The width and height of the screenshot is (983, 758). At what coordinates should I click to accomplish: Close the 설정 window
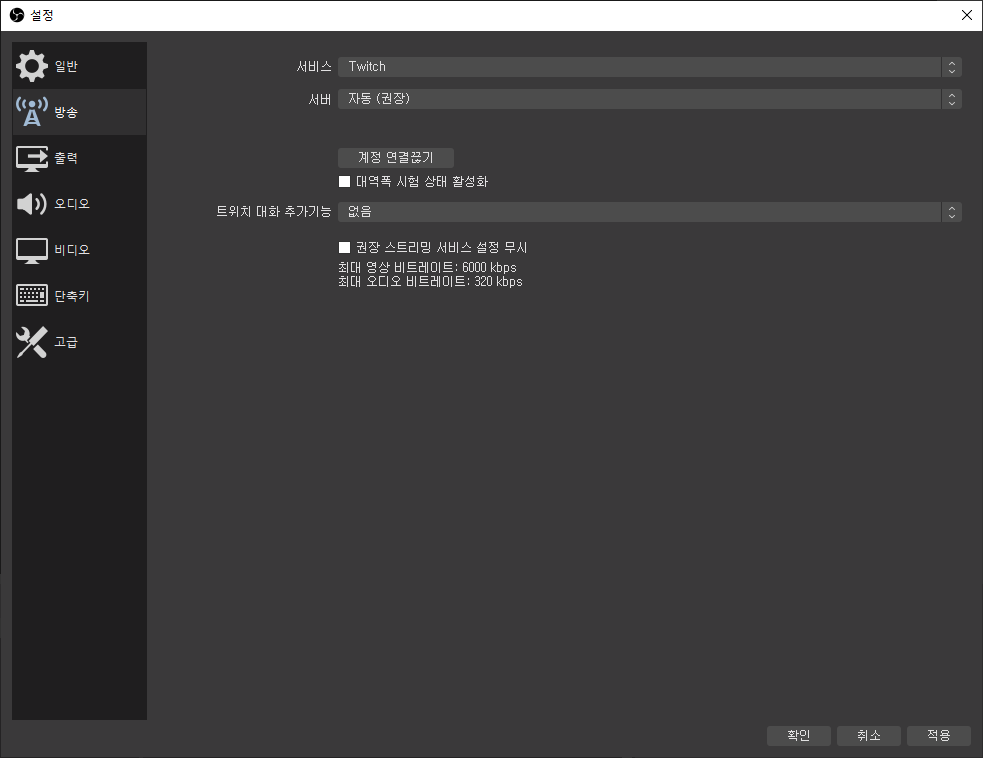coord(967,15)
